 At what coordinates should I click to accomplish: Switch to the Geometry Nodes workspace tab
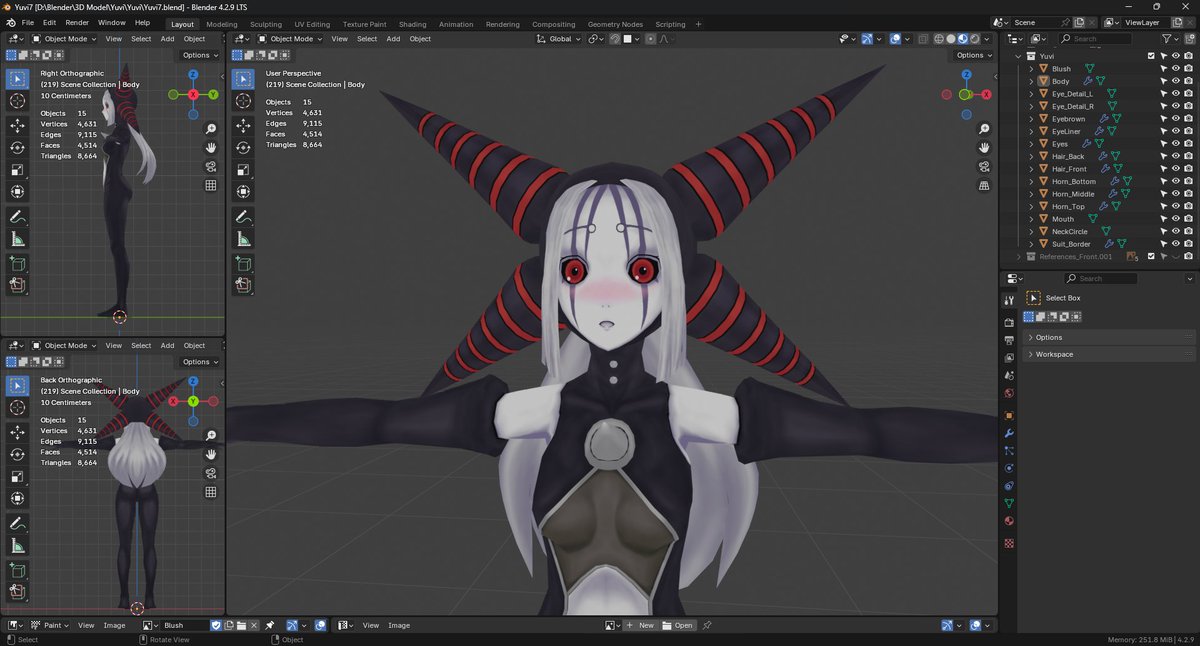tap(615, 24)
